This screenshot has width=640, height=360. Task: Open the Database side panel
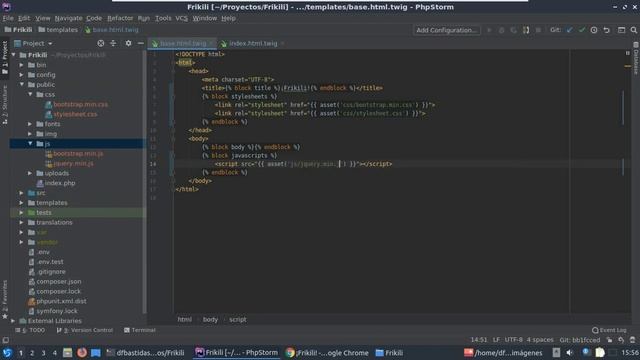636,58
